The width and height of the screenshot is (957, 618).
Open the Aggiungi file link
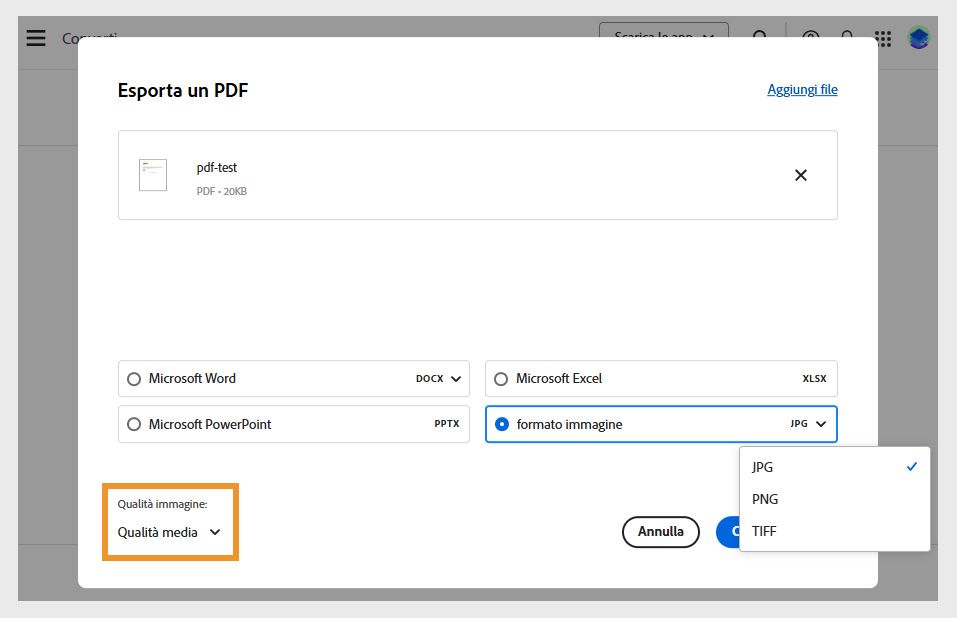coord(802,89)
